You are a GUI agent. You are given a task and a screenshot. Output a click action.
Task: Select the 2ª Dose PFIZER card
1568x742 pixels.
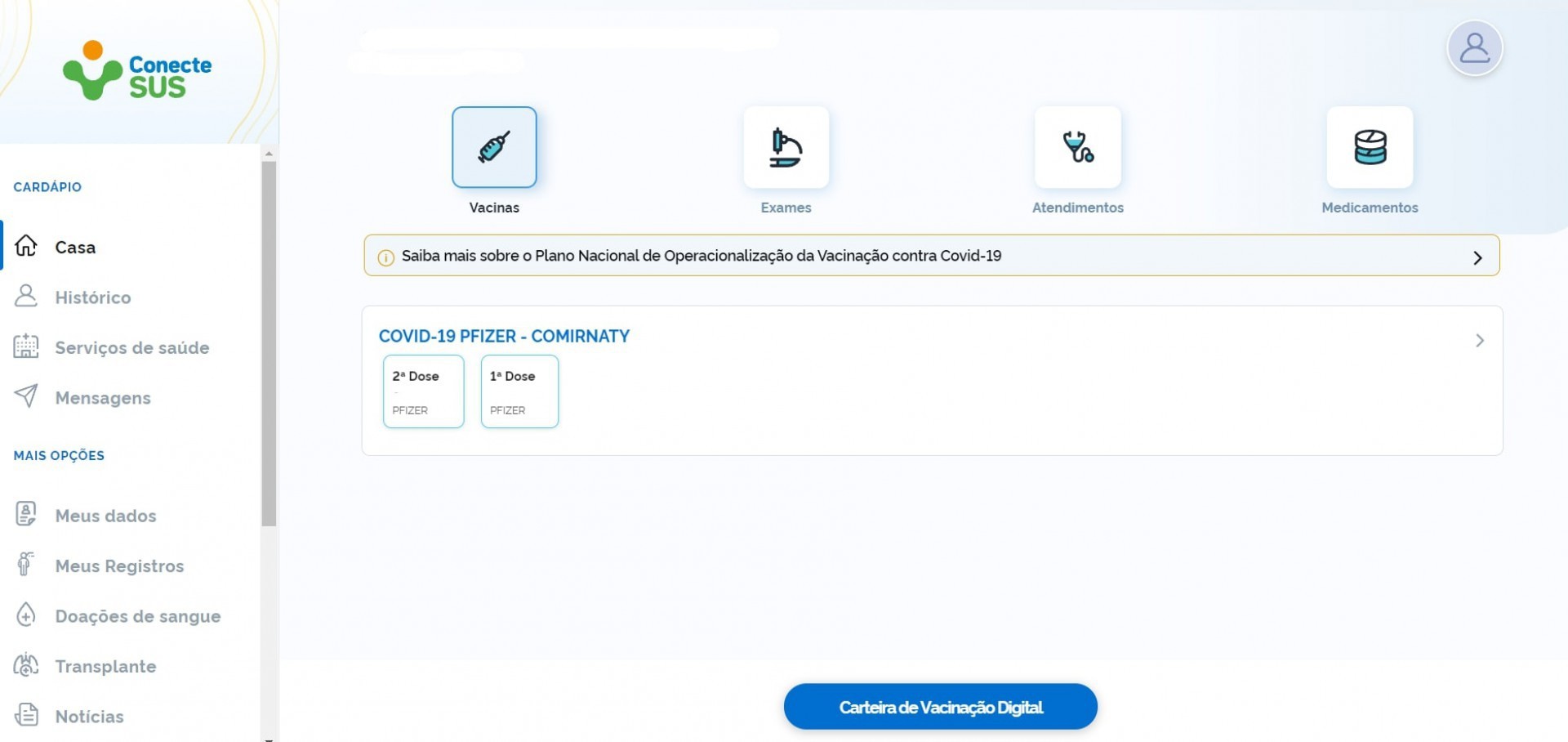coord(423,391)
